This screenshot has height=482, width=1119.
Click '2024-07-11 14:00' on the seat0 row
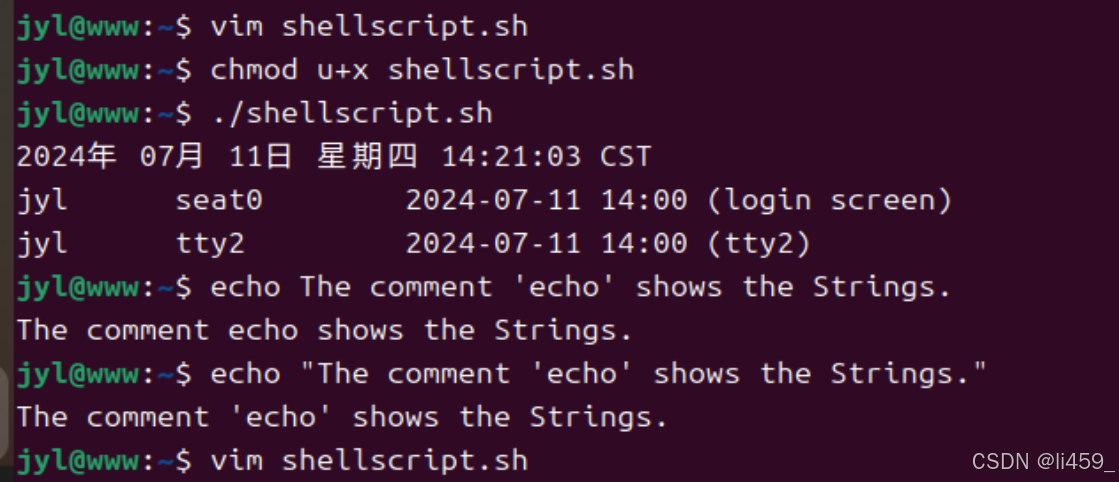point(547,201)
